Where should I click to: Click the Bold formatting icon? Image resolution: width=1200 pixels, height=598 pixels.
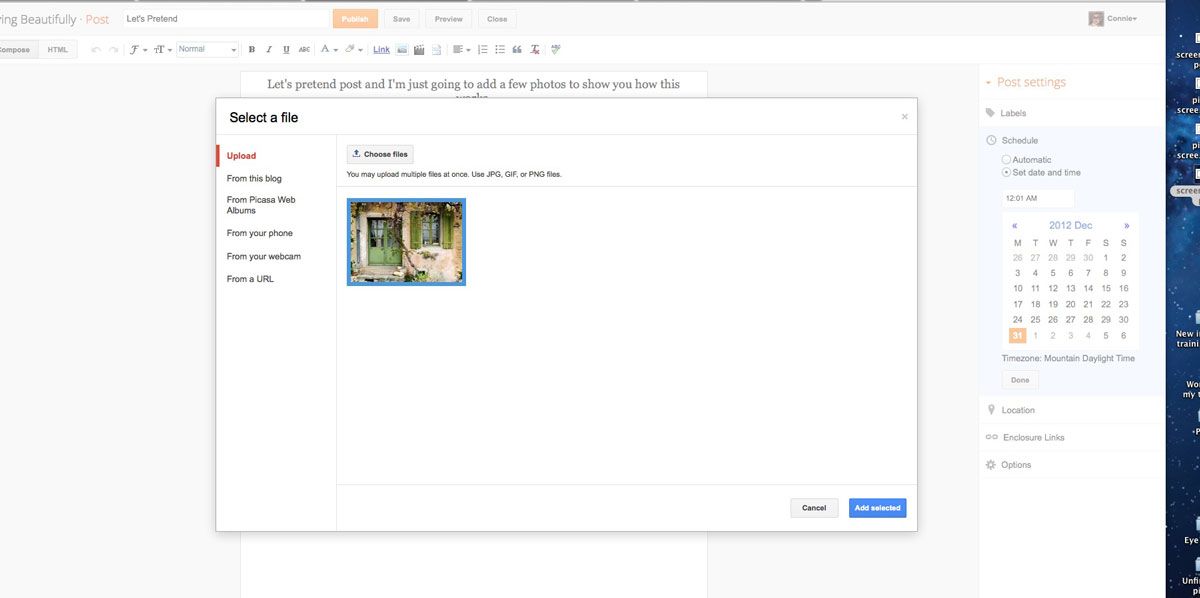click(x=251, y=49)
